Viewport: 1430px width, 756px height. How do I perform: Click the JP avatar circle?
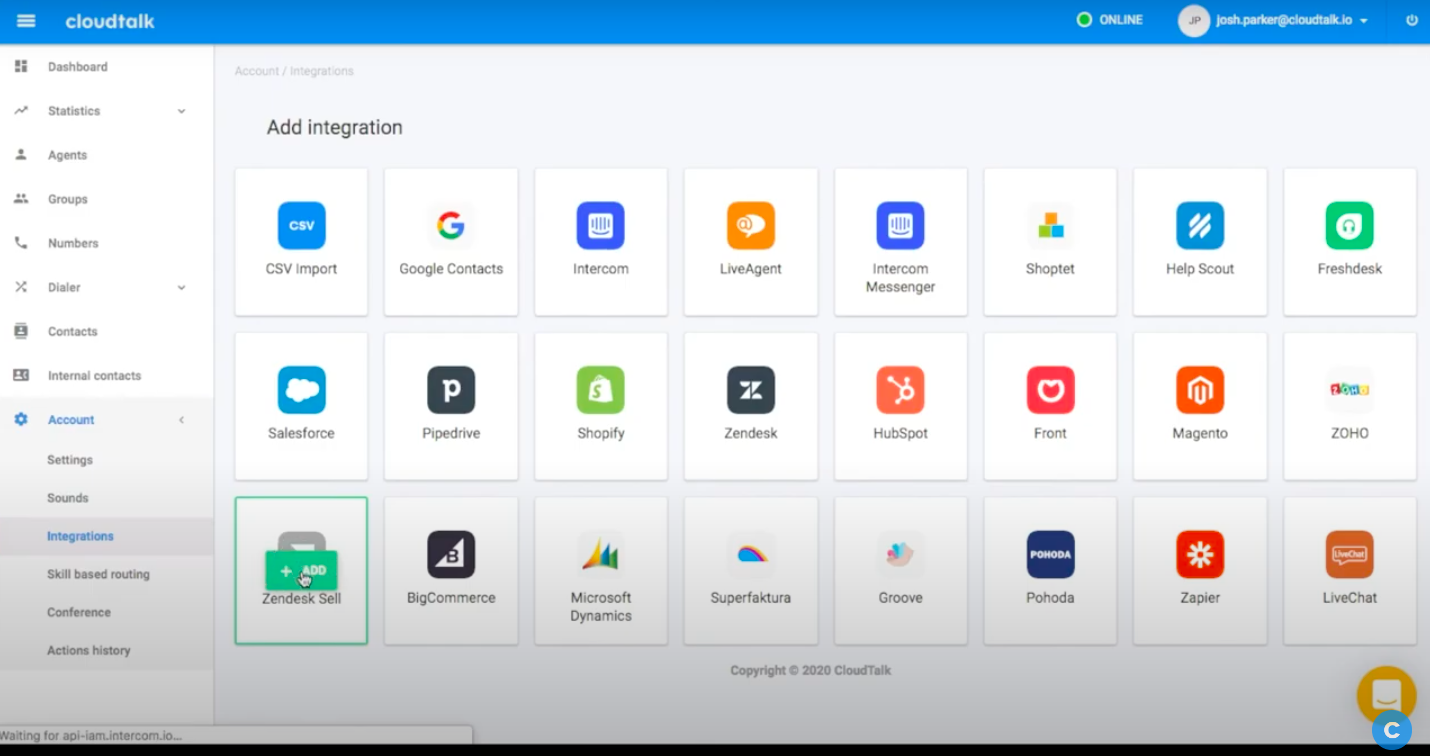(x=1194, y=20)
